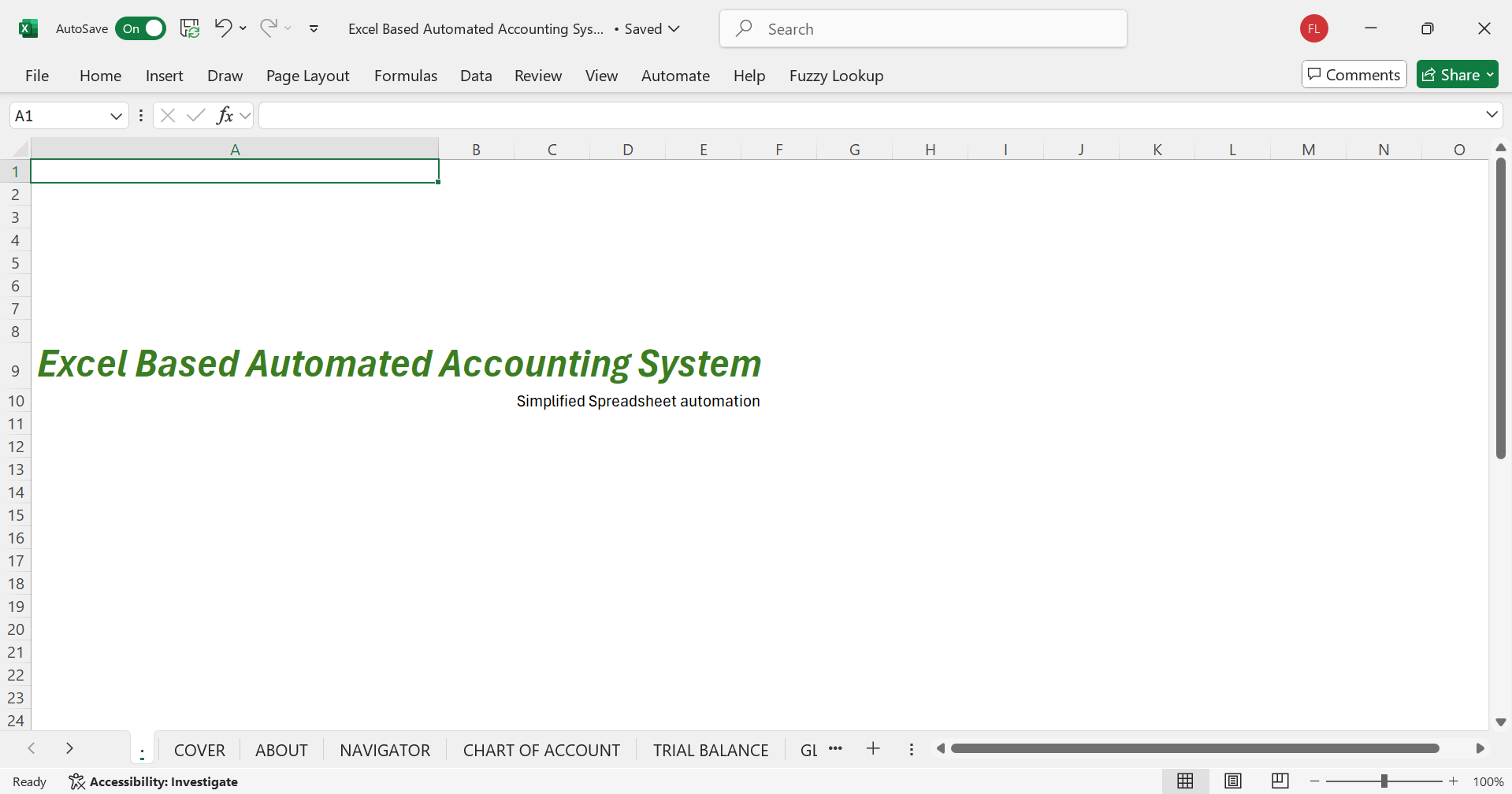Image resolution: width=1512 pixels, height=794 pixels.
Task: Toggle AutoSave switch off
Action: 140,28
